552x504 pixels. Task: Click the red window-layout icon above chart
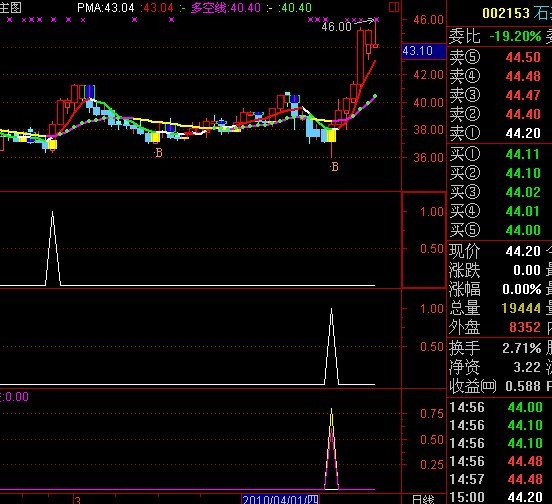click(394, 7)
